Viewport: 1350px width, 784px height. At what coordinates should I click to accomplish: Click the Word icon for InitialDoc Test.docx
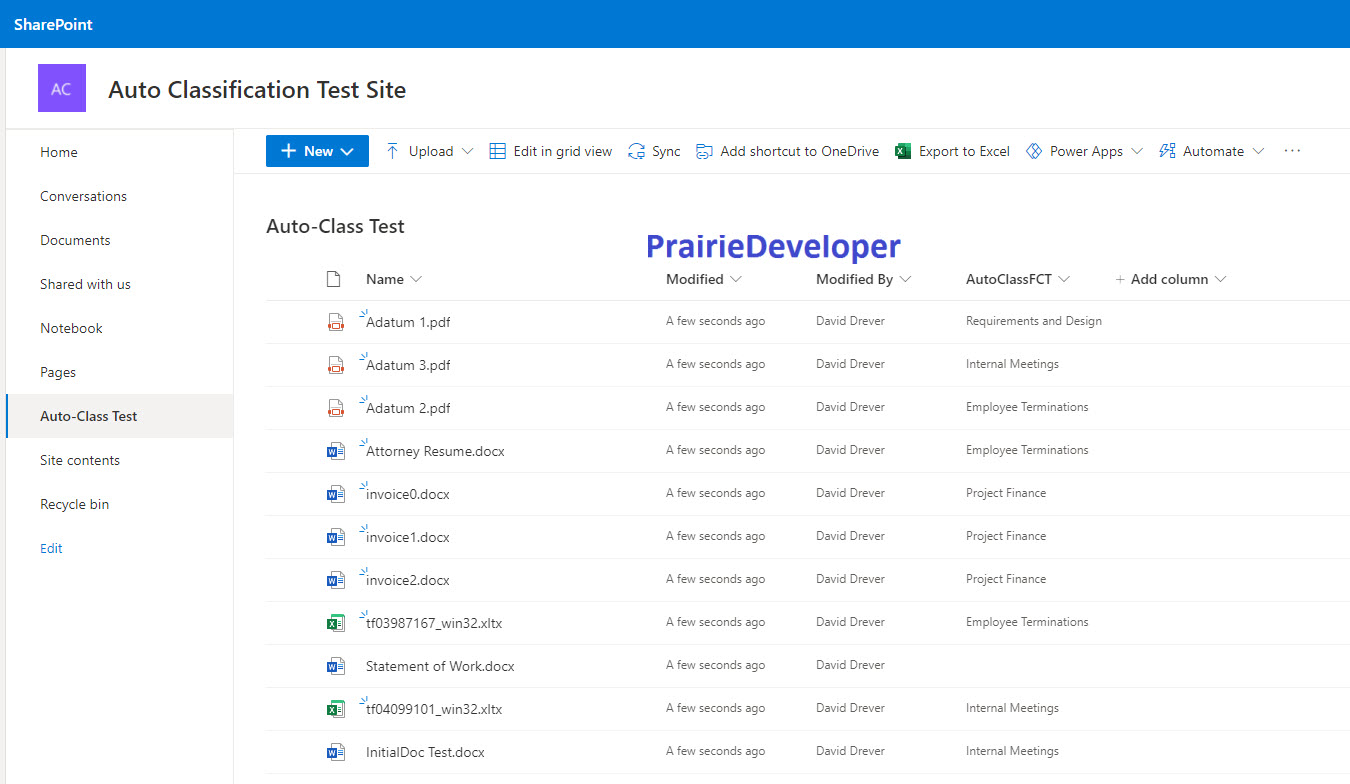click(336, 752)
